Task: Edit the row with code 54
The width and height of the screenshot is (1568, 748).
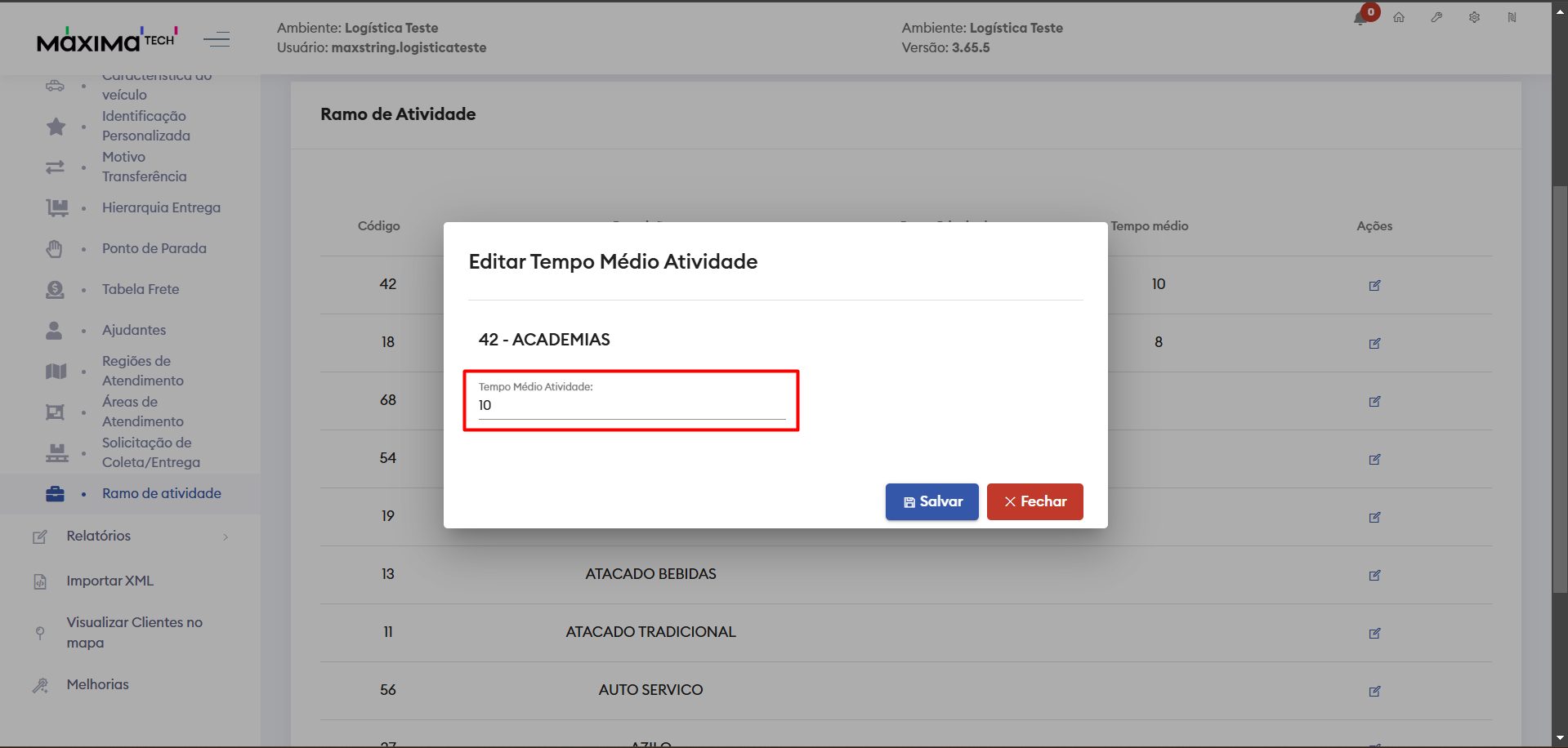Action: pos(1374,459)
